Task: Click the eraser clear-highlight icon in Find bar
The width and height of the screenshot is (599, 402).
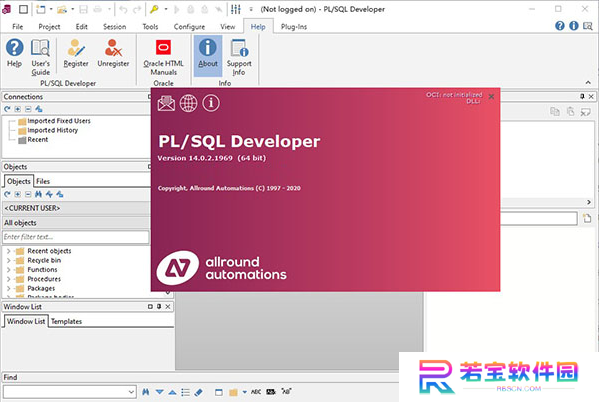Action: click(199, 392)
